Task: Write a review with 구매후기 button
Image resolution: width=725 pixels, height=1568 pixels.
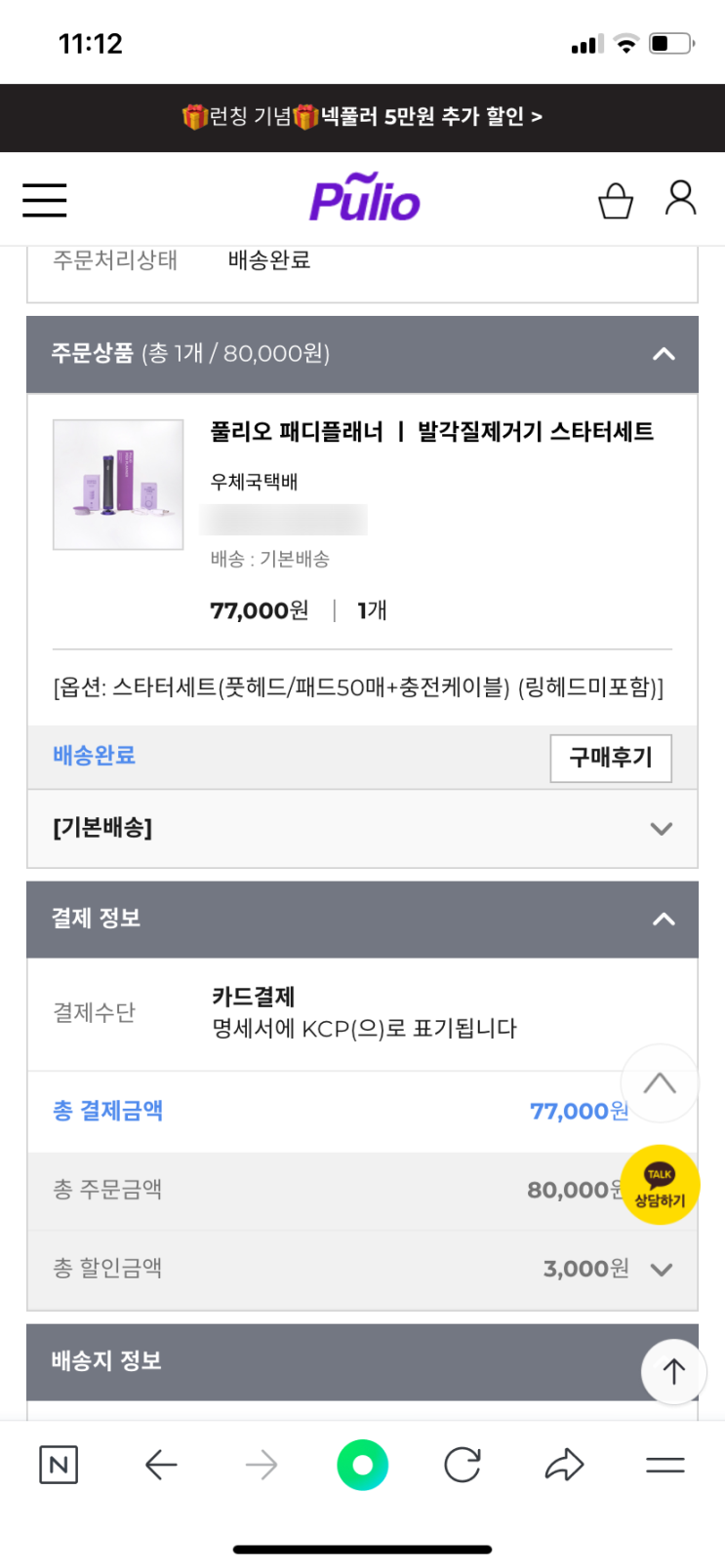Action: coord(611,758)
